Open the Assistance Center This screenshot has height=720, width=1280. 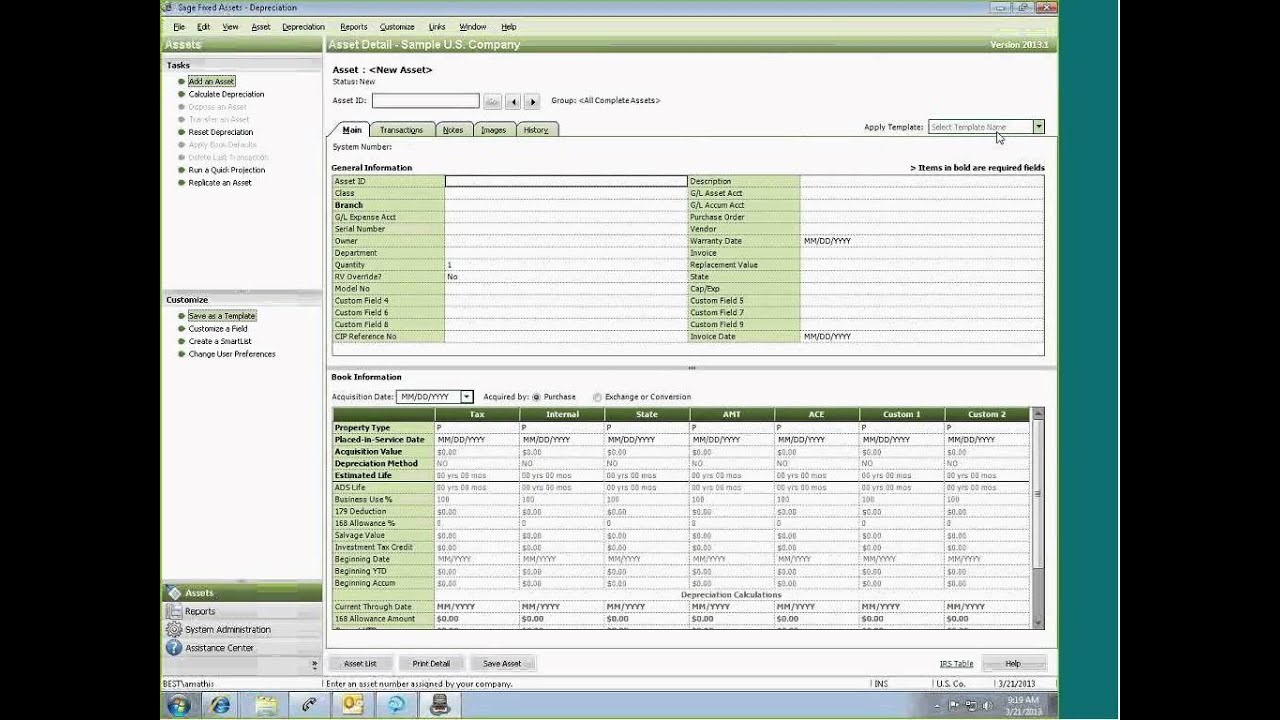click(218, 647)
